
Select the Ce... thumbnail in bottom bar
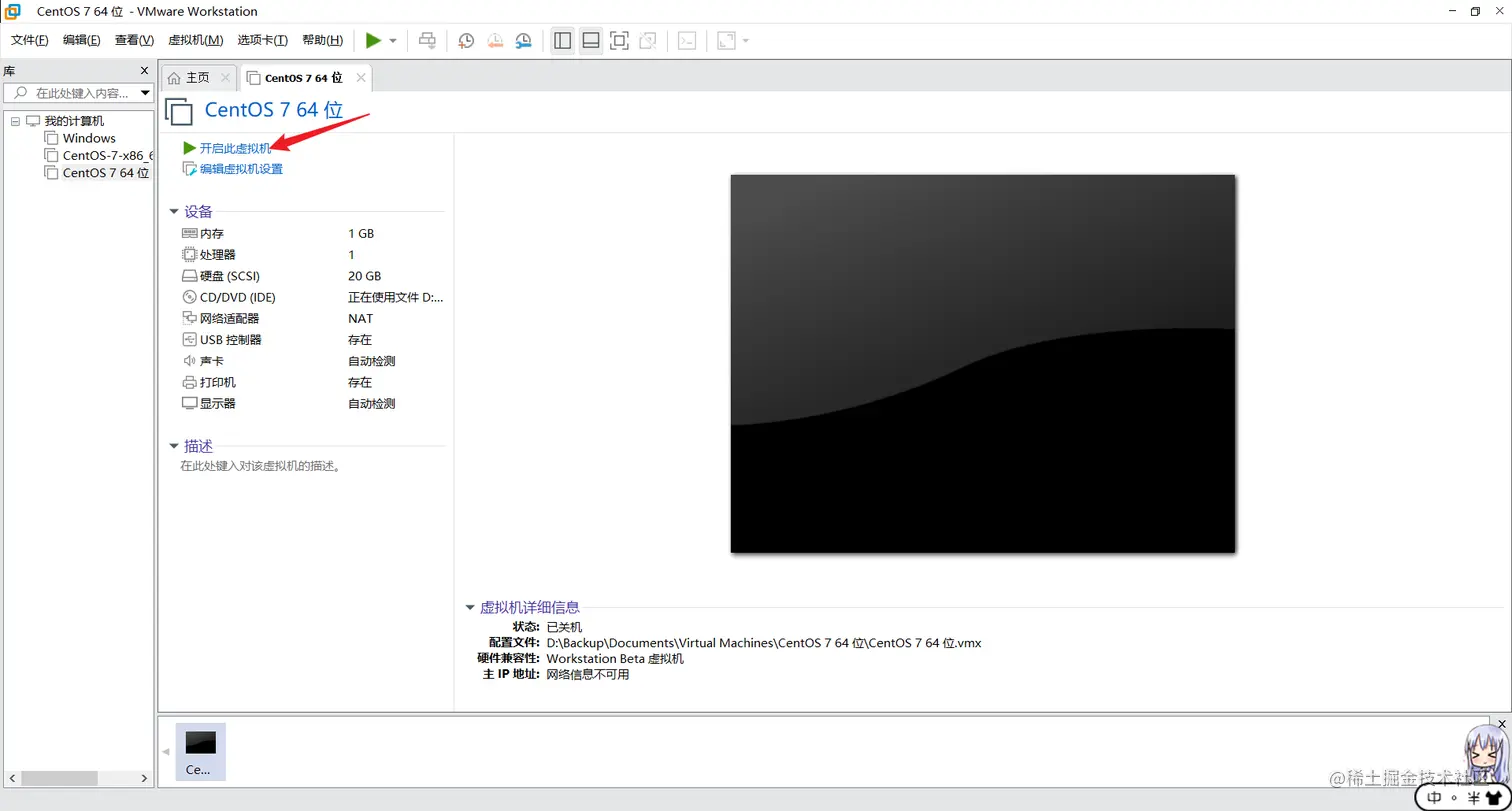click(200, 751)
